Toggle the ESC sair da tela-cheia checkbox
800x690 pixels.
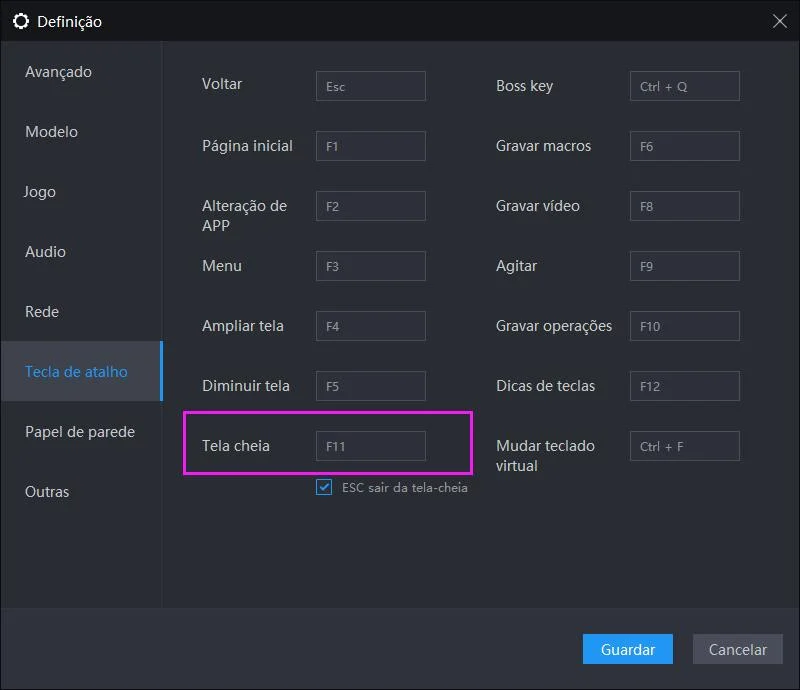[324, 487]
